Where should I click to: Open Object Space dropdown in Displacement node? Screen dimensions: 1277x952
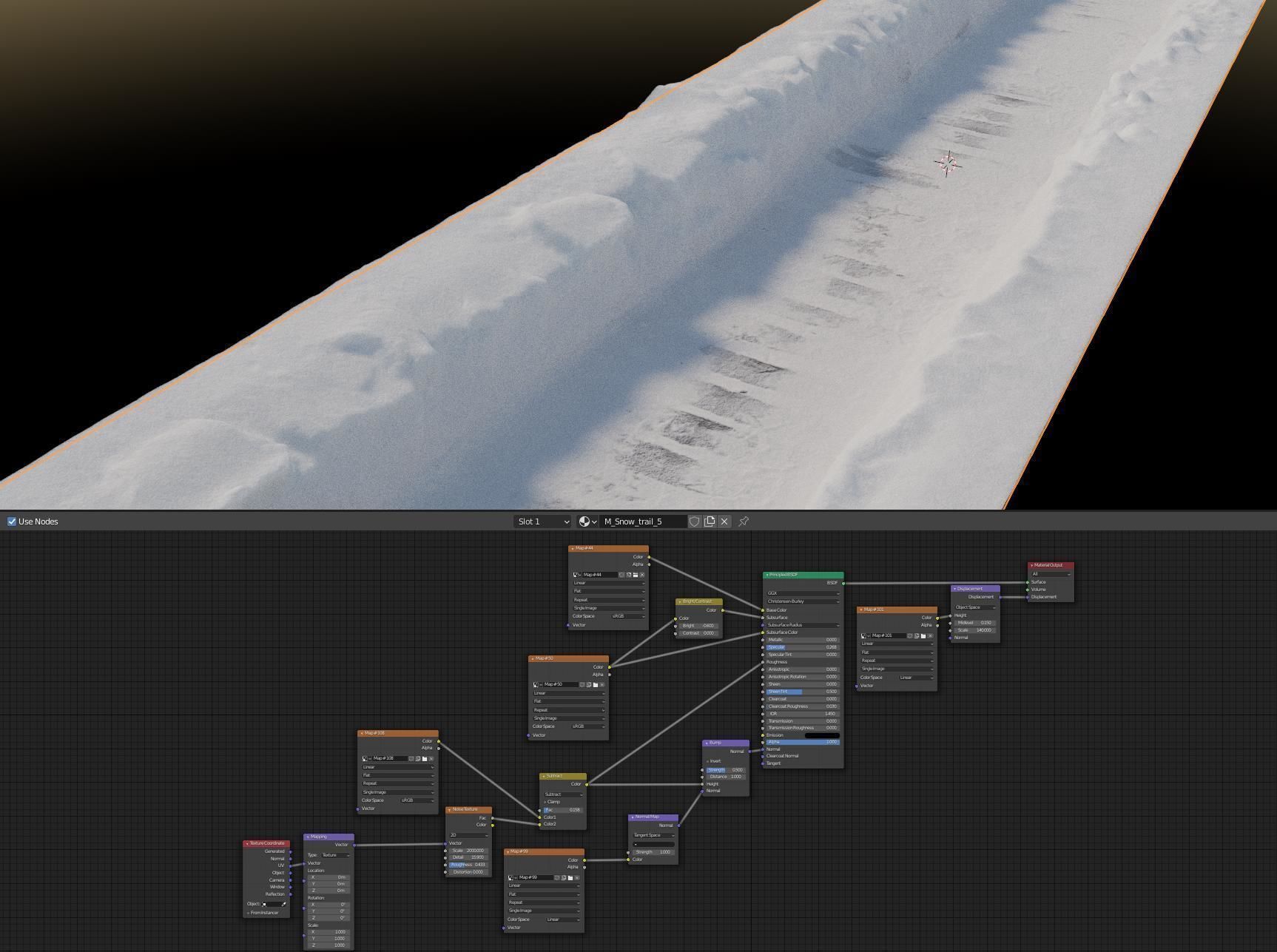tap(975, 607)
